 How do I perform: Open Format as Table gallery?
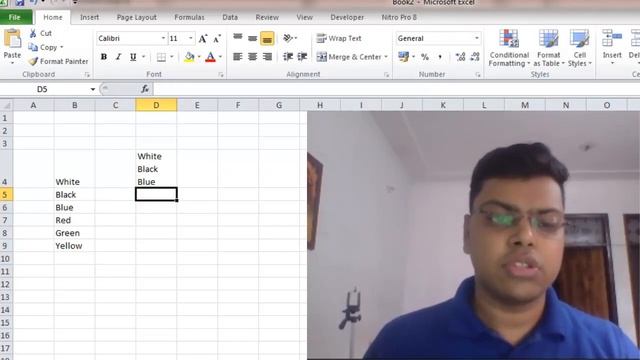pos(549,48)
